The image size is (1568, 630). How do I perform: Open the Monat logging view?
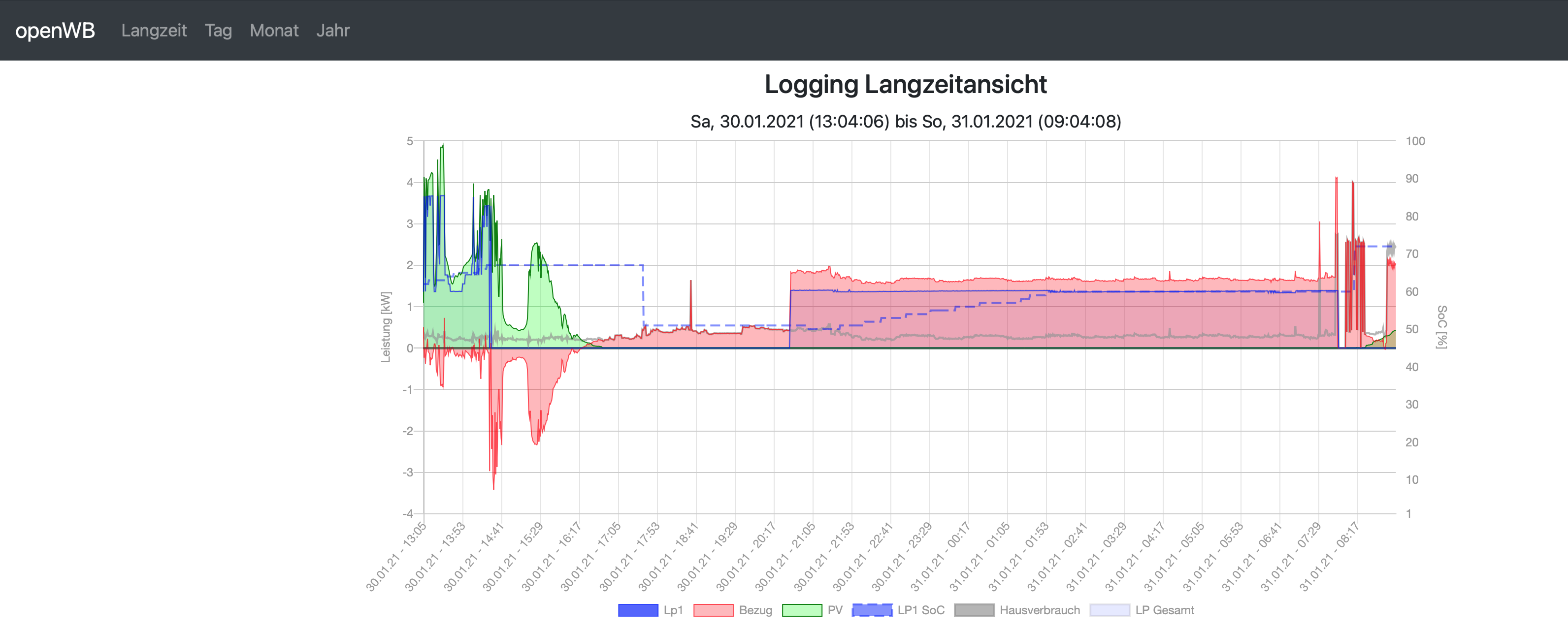click(x=274, y=31)
